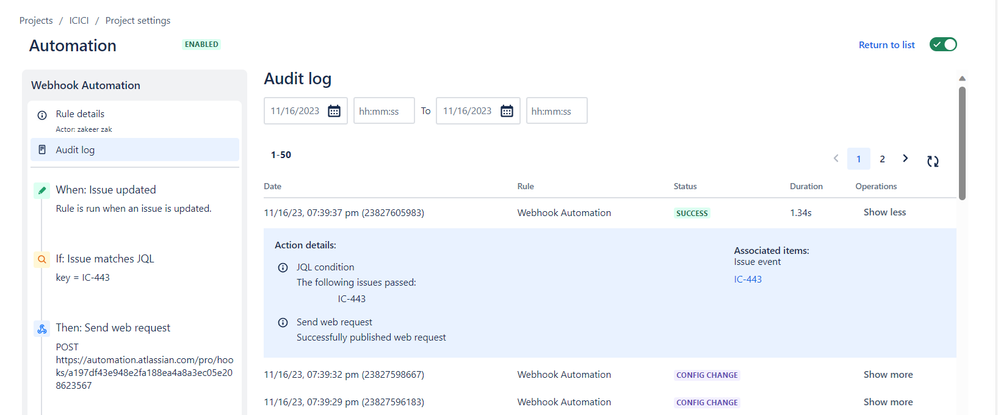Collapse first entry with Show less

[885, 213]
